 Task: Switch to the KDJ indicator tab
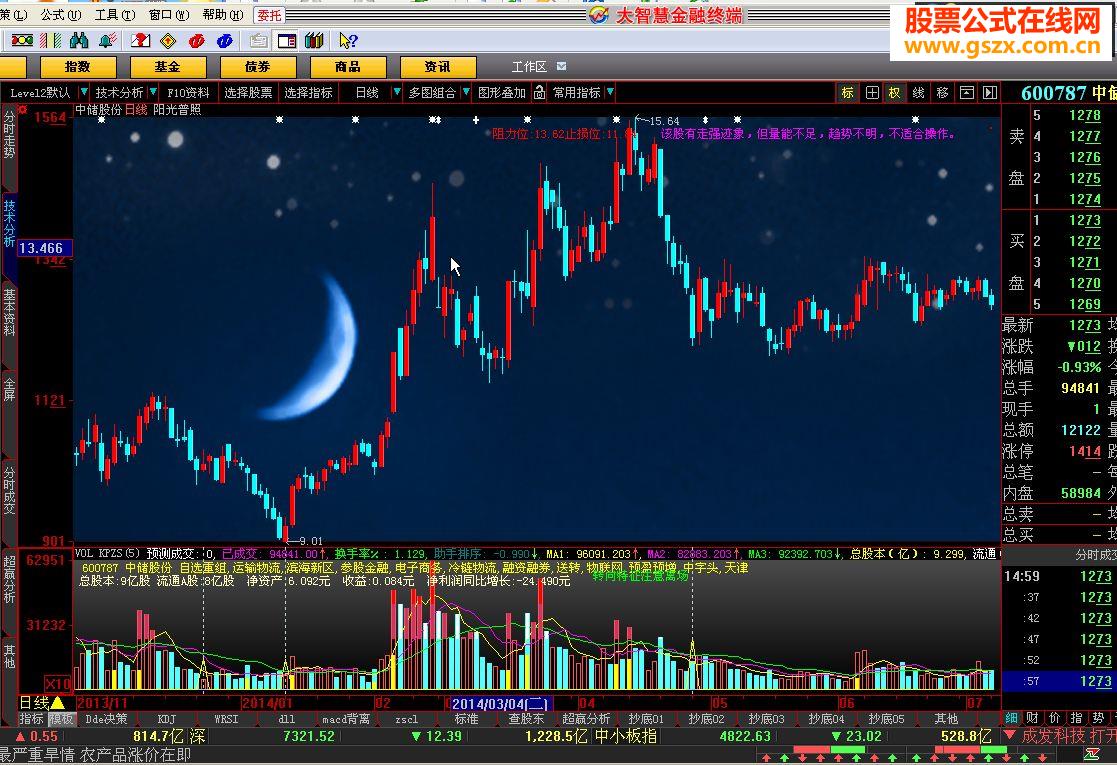point(166,719)
